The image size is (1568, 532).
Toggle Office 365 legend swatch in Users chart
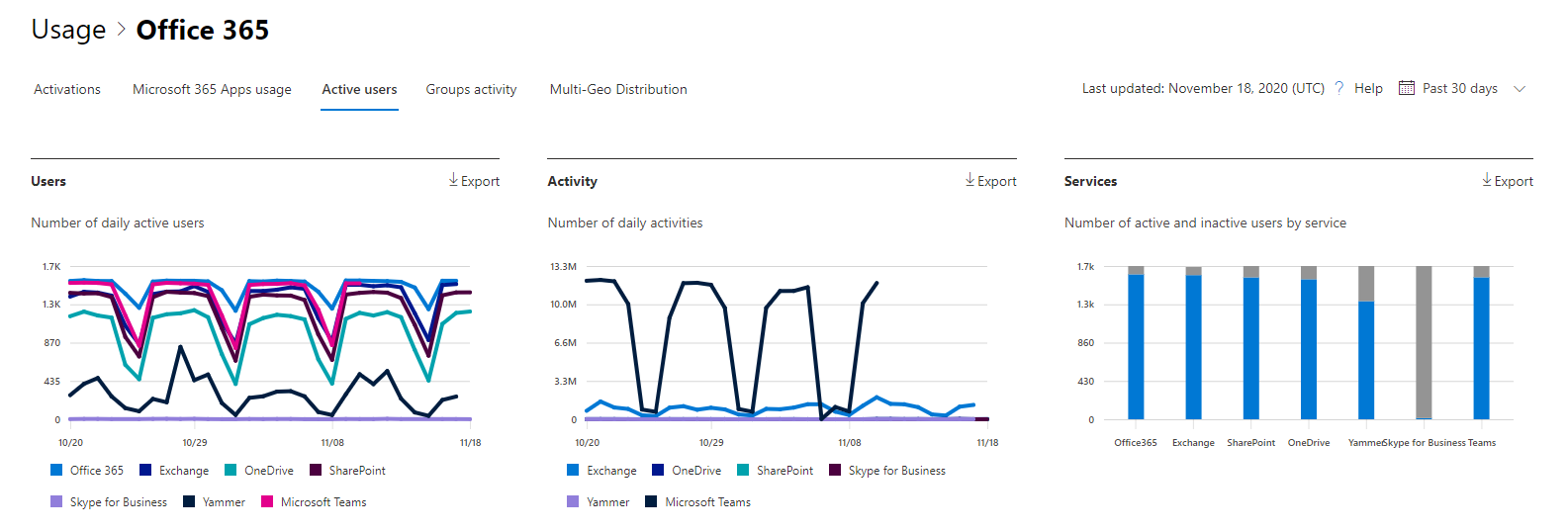coord(56,470)
